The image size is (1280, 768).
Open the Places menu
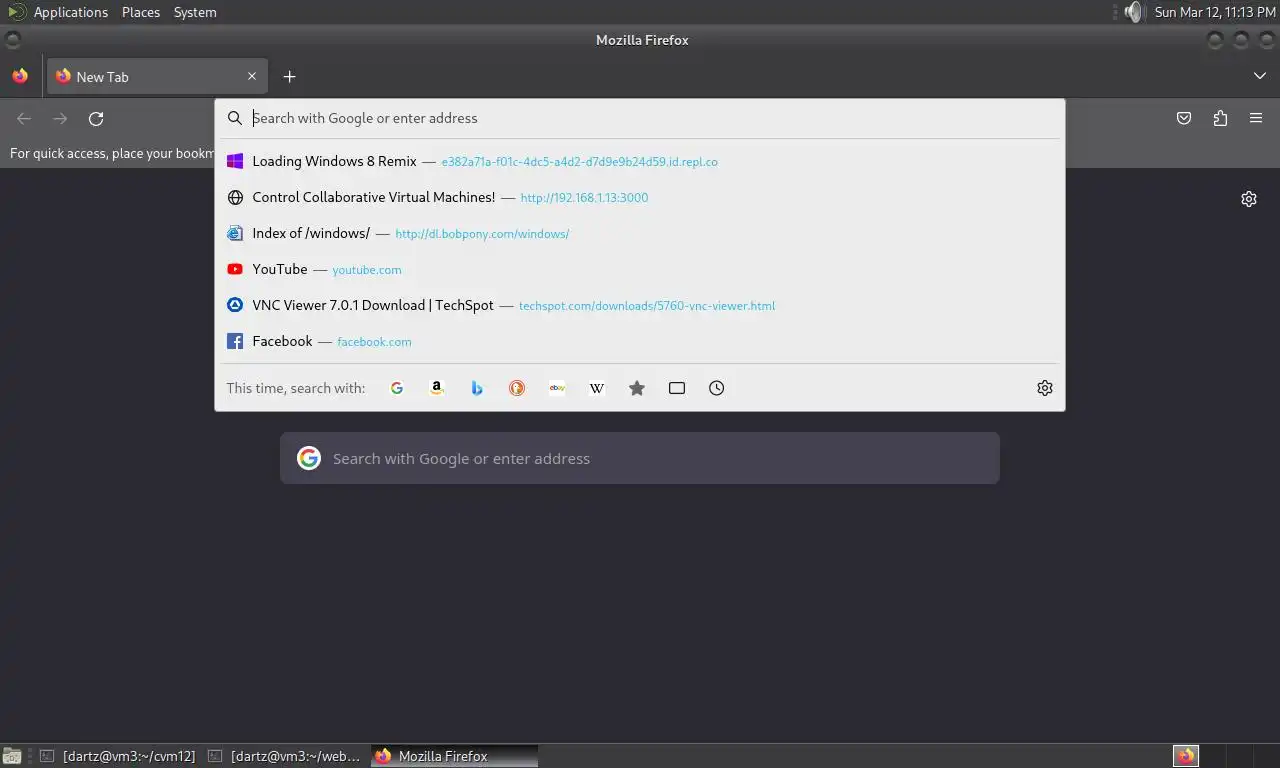(141, 12)
